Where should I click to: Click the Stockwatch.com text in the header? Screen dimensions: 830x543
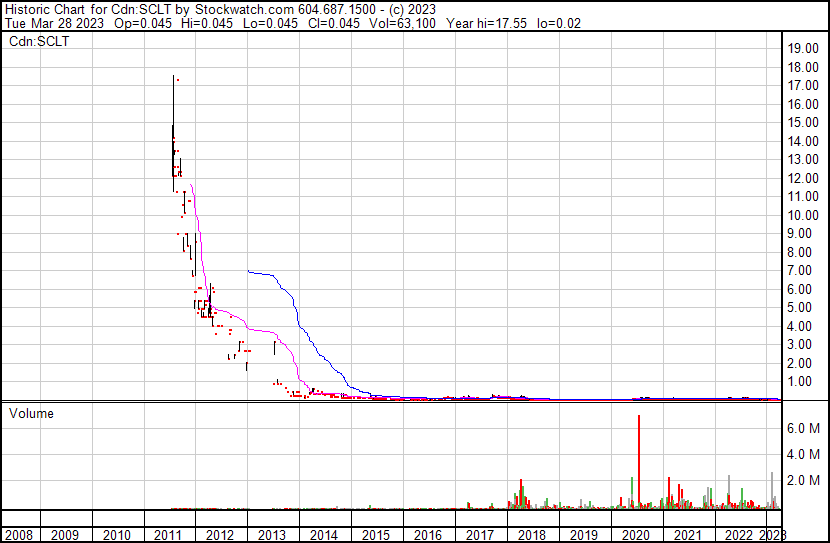229,9
